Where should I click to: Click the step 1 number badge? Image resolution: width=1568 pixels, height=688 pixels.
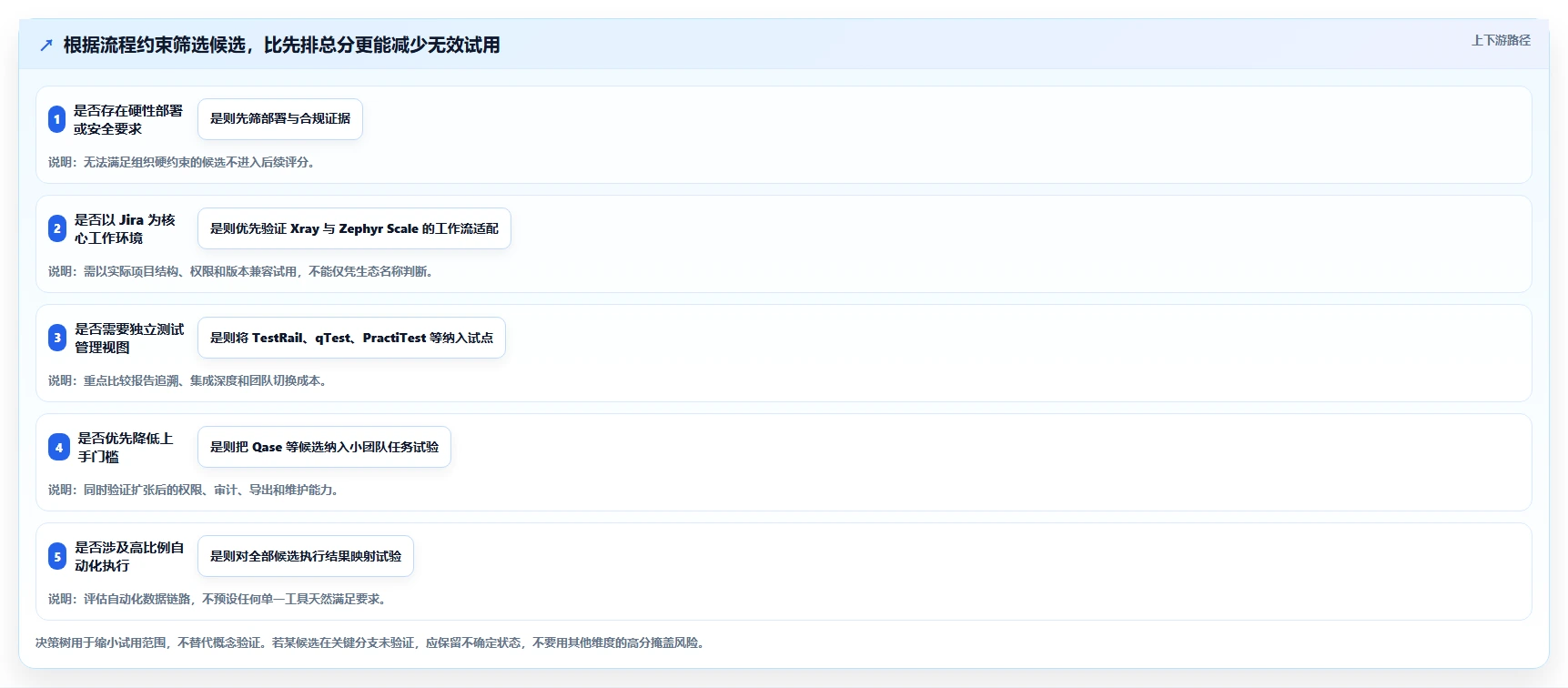[x=56, y=119]
